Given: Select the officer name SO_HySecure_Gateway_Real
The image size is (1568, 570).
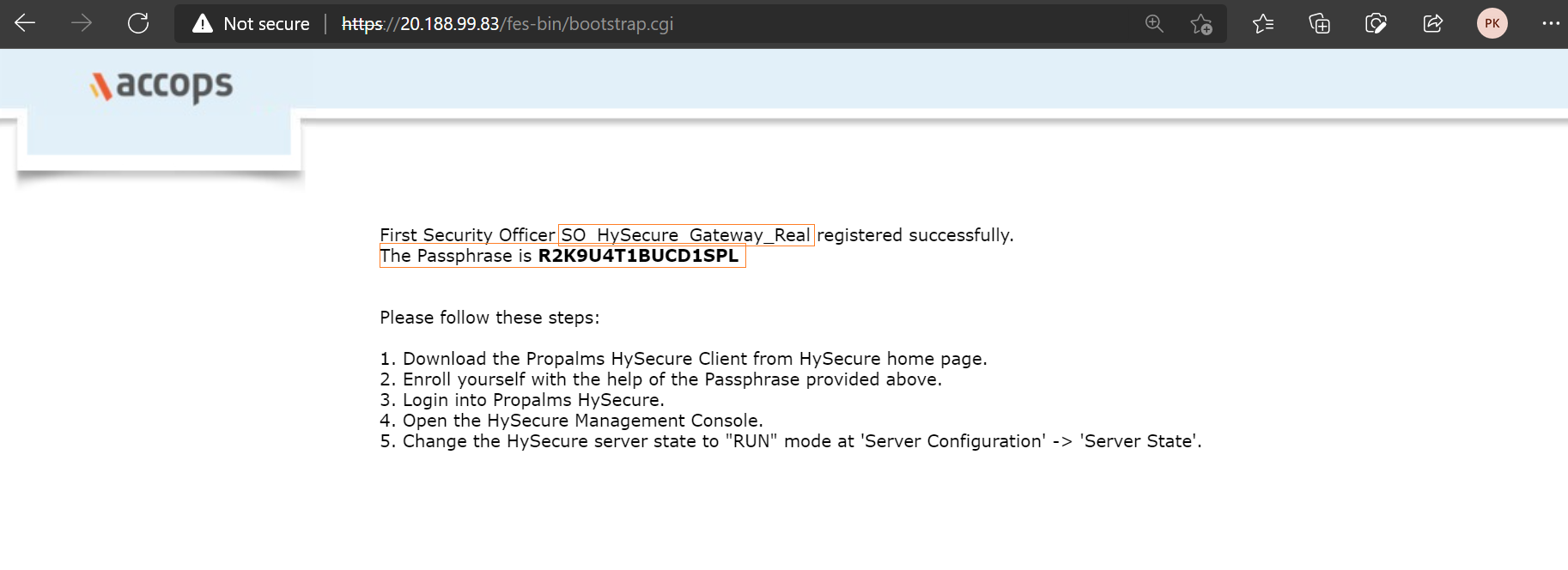Looking at the screenshot, I should point(685,235).
